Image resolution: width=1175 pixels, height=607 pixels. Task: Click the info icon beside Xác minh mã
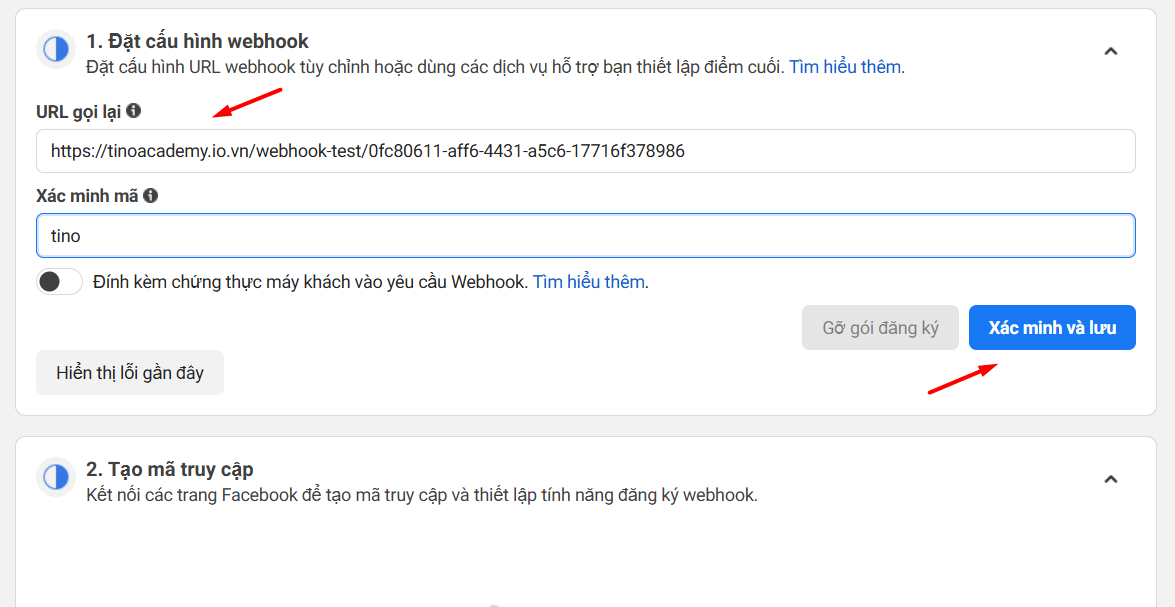coord(151,196)
